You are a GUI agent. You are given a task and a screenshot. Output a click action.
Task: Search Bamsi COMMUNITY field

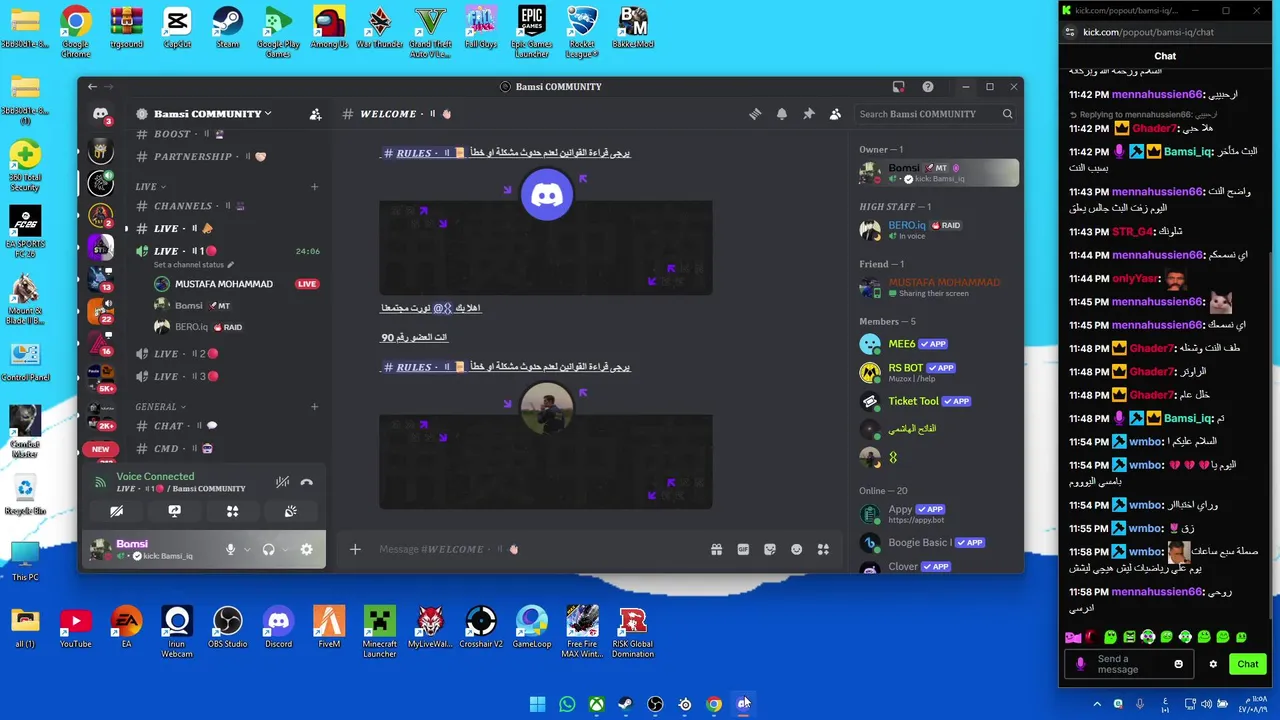click(x=936, y=114)
